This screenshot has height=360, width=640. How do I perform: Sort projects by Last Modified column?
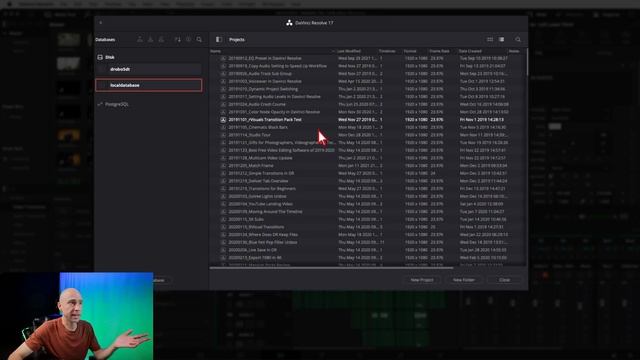(x=349, y=51)
